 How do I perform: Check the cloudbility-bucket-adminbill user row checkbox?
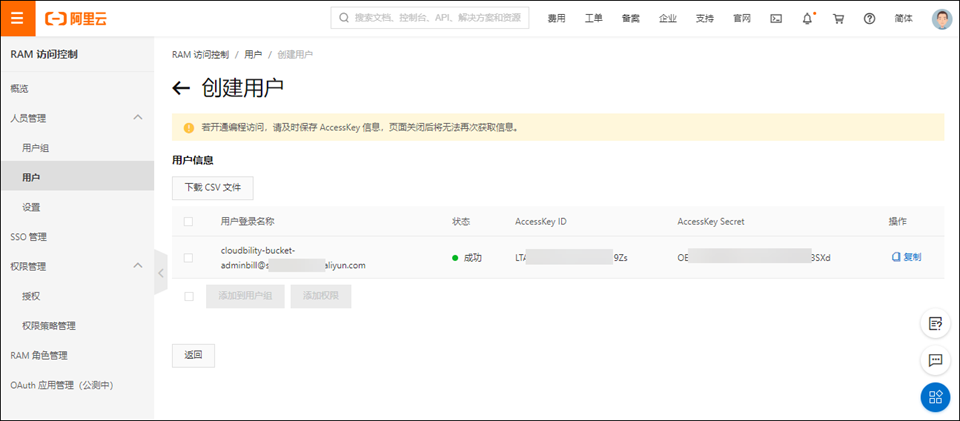(189, 258)
